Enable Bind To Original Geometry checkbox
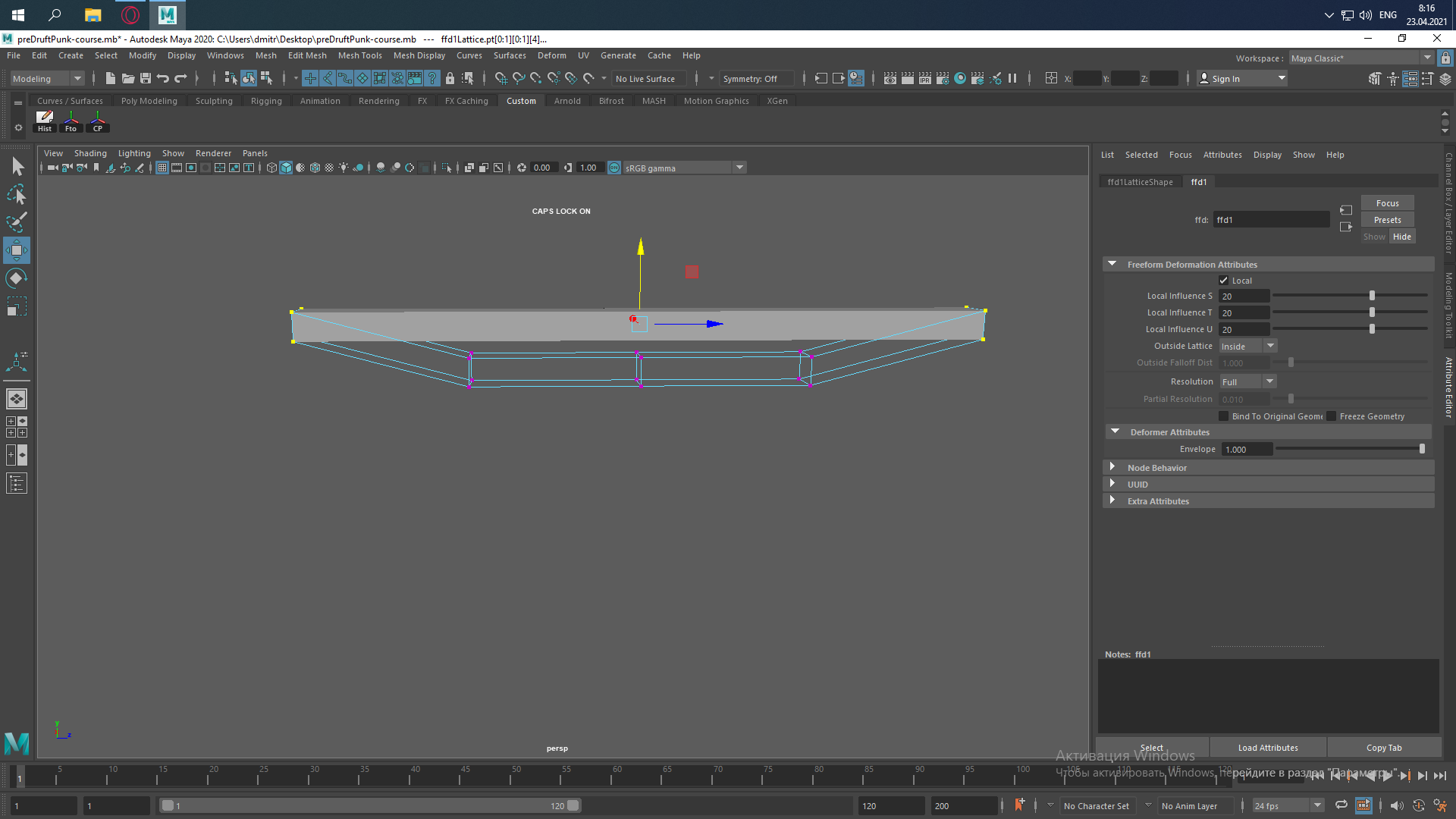The image size is (1456, 819). (1223, 416)
